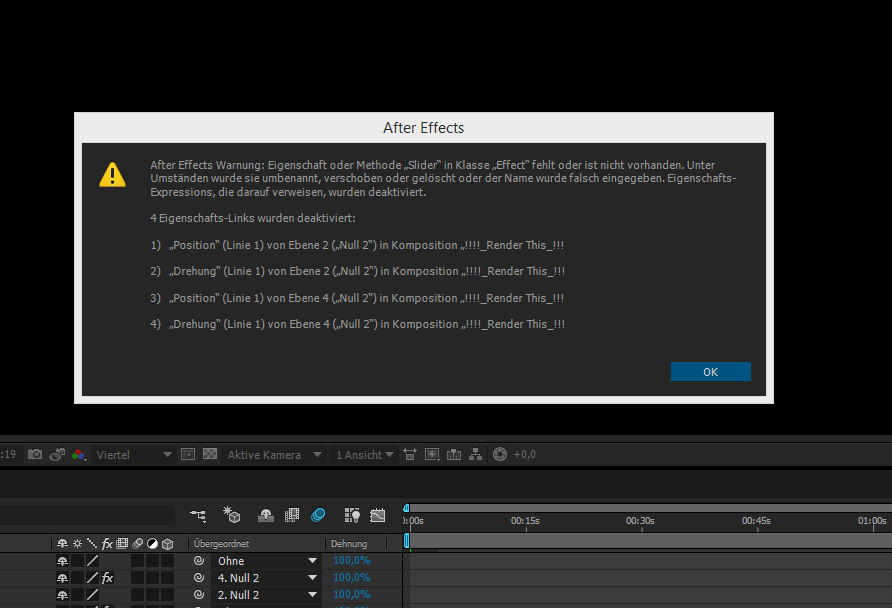This screenshot has width=892, height=608.
Task: Toggle the transparency grid checkerboard
Action: tap(210, 454)
